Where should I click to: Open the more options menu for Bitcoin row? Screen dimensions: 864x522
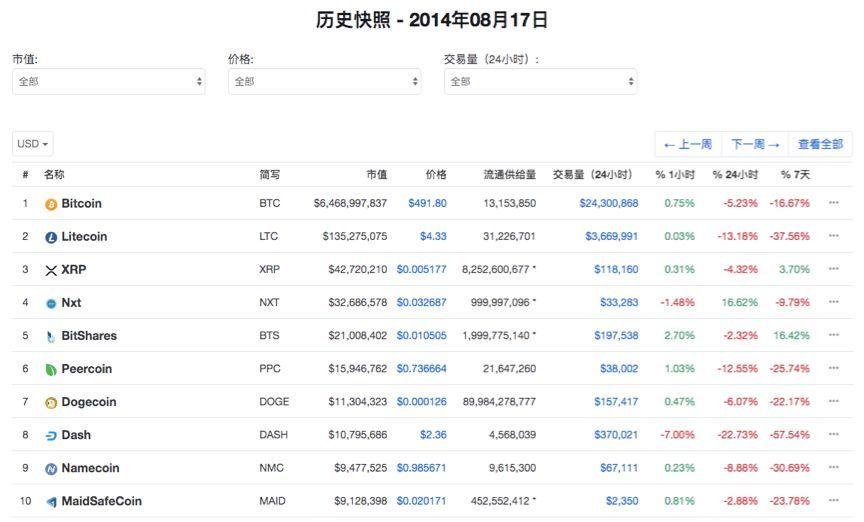[834, 203]
